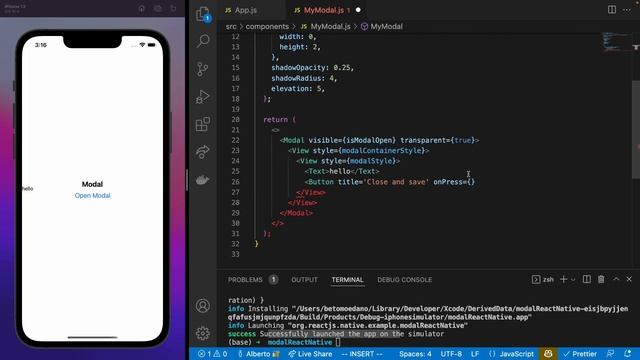The height and width of the screenshot is (360, 640).
Task: Click simulator screenshot camera icon
Action: [x=158, y=8]
